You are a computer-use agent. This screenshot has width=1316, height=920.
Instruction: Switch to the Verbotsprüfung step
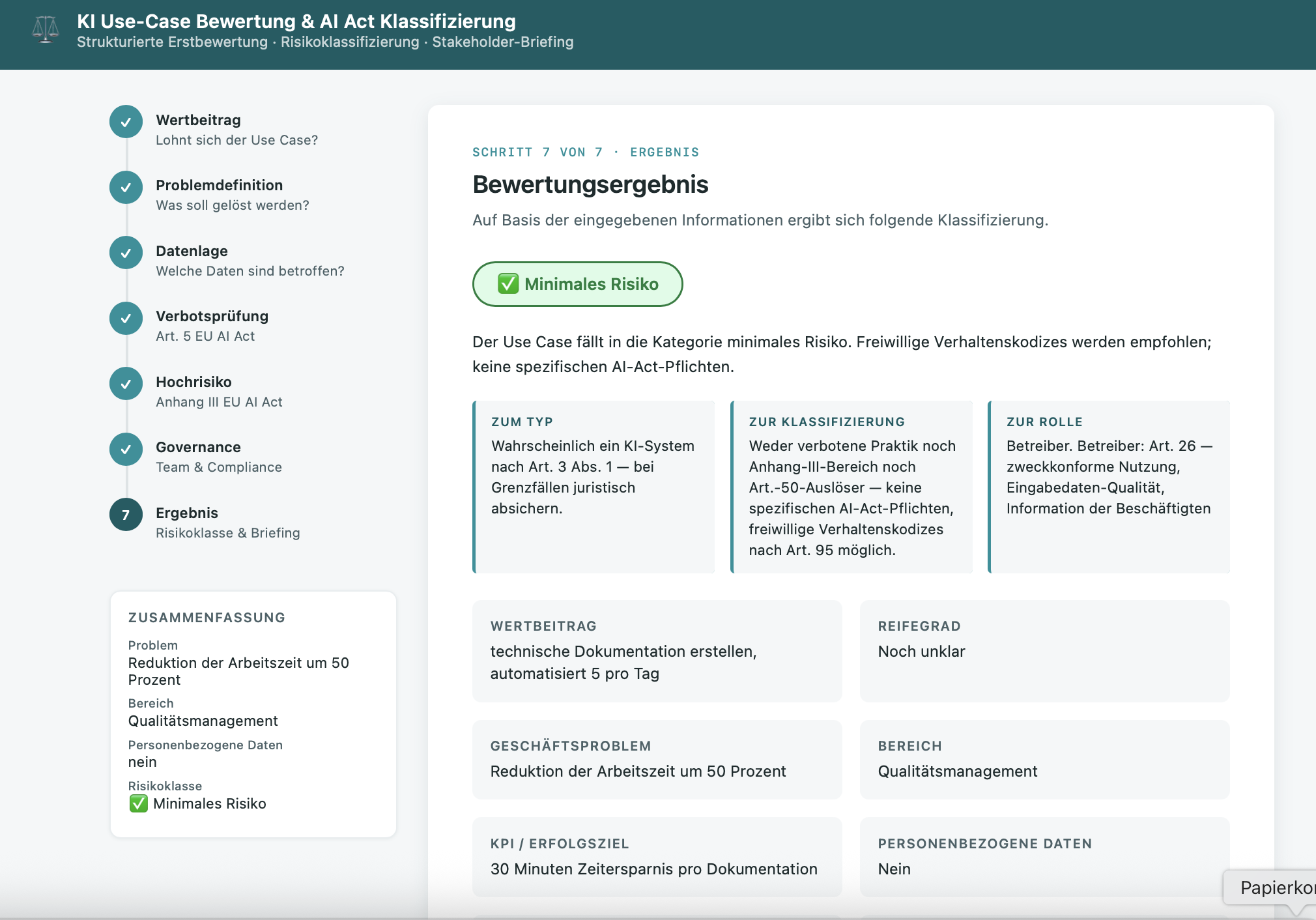(x=212, y=316)
